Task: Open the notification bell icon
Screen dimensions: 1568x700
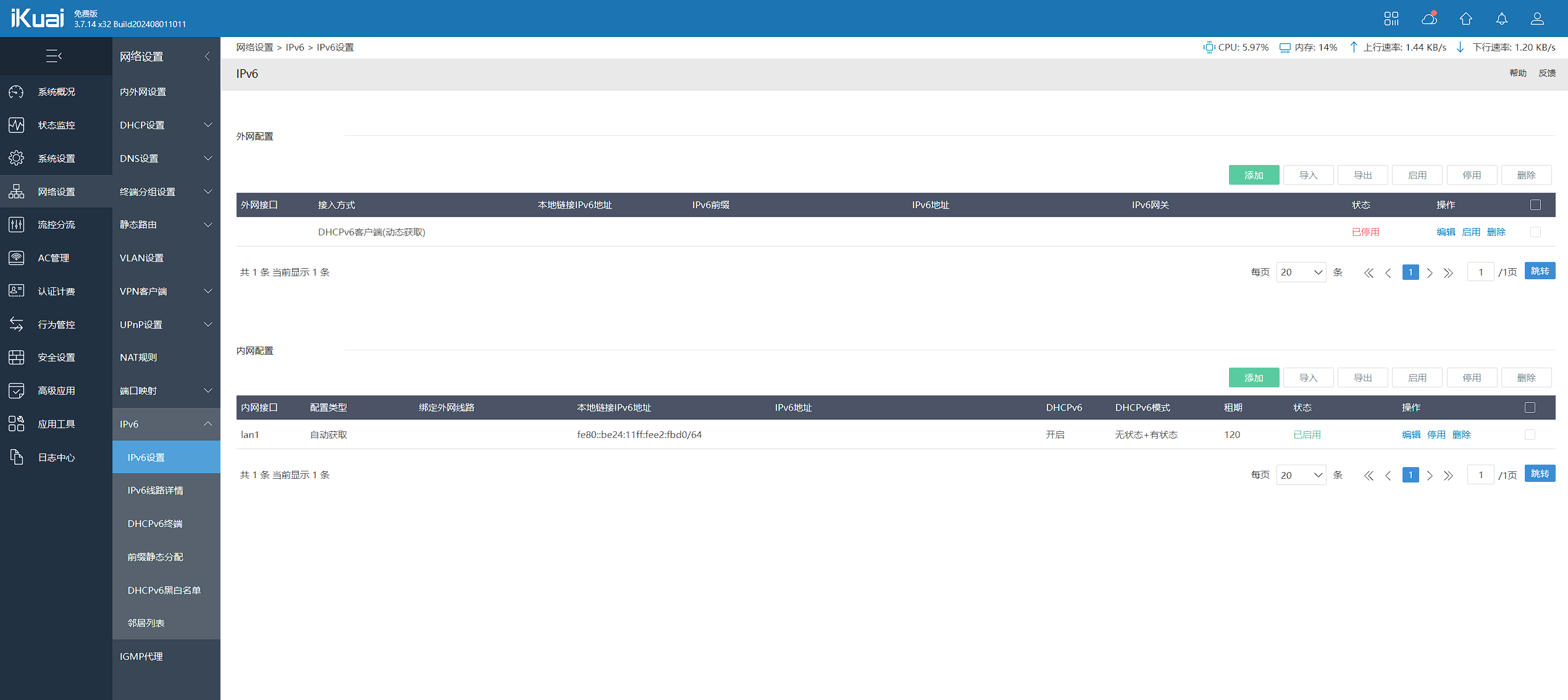Action: click(1501, 19)
